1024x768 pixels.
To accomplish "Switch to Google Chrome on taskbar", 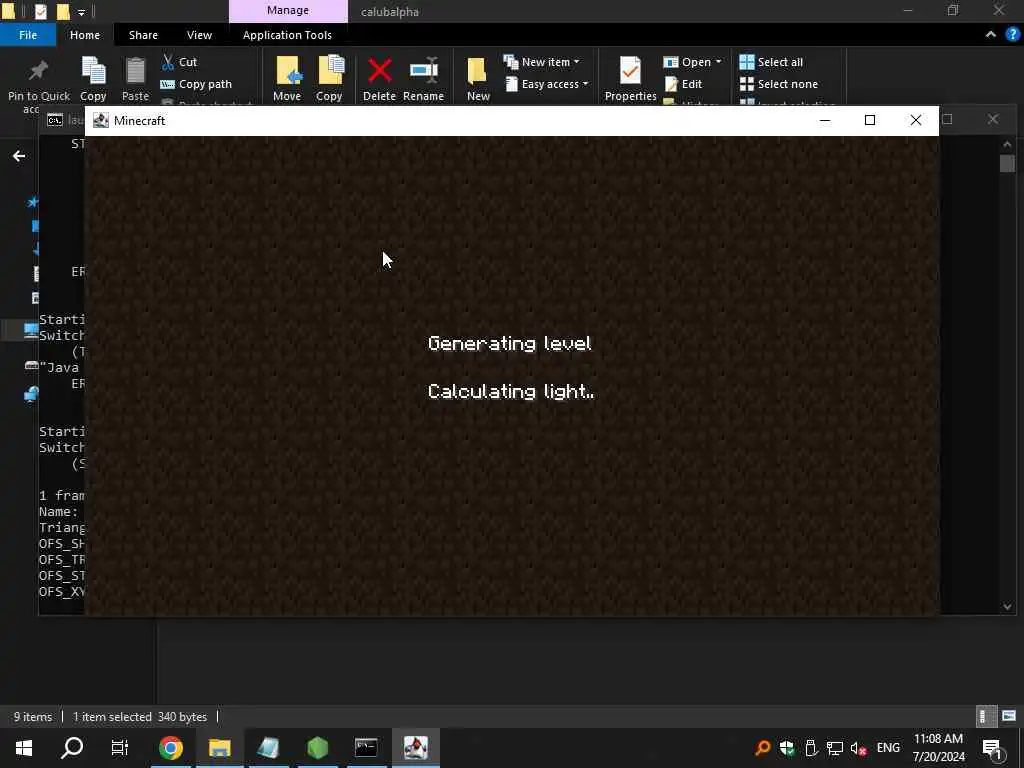I will 170,748.
